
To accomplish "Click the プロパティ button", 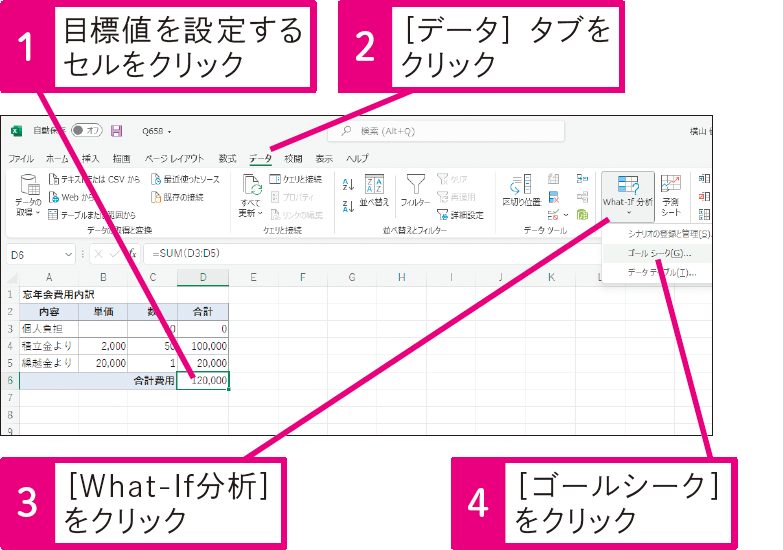I will [292, 197].
